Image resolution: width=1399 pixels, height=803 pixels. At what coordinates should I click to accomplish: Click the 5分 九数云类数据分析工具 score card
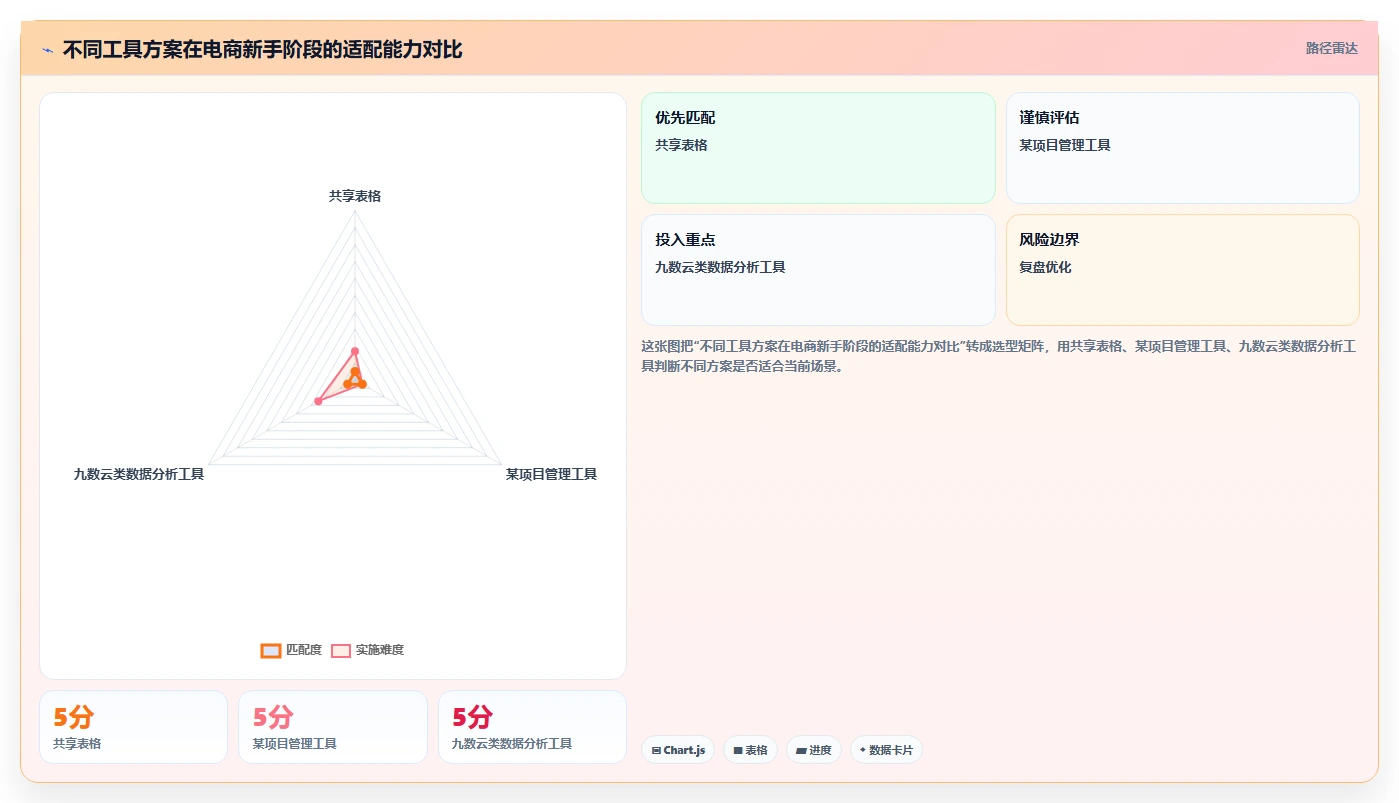pyautogui.click(x=532, y=727)
